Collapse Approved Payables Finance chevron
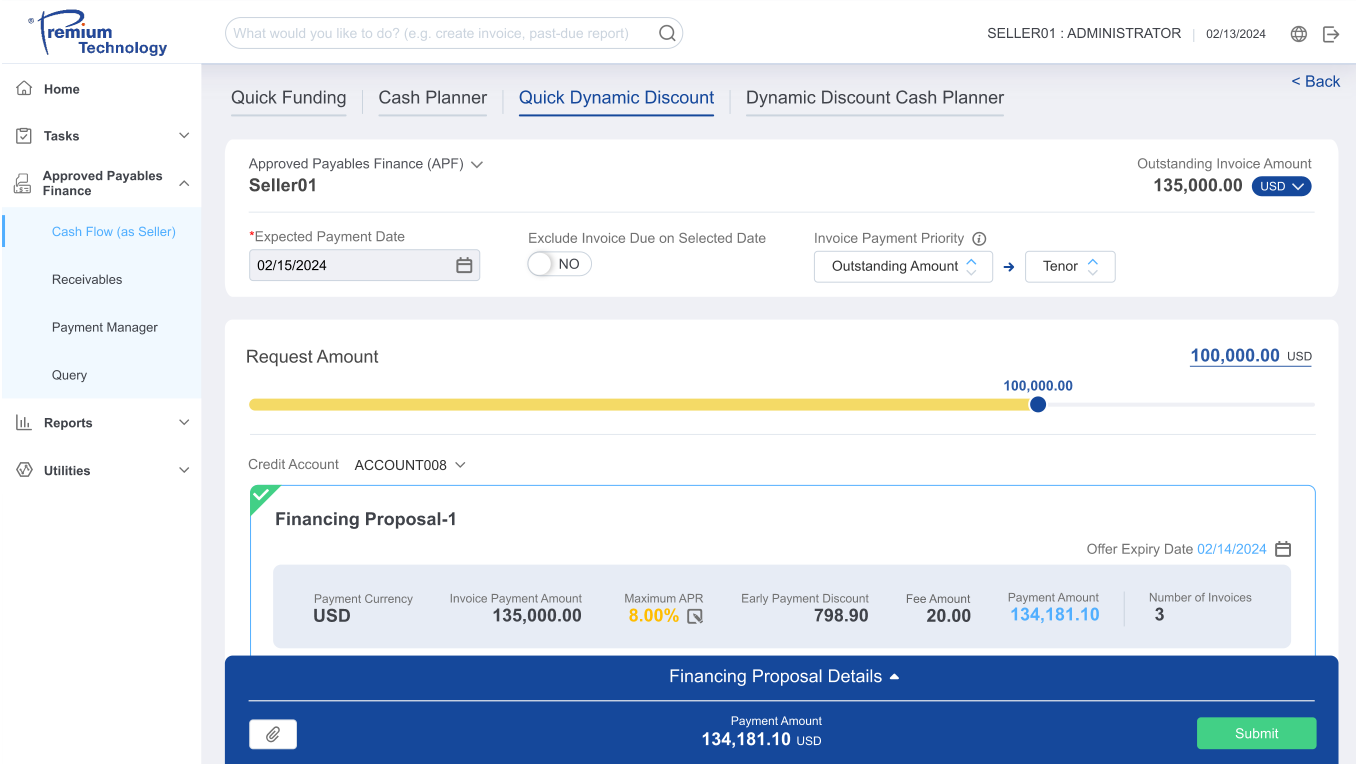Screen dimensions: 1356x764 [x=184, y=183]
